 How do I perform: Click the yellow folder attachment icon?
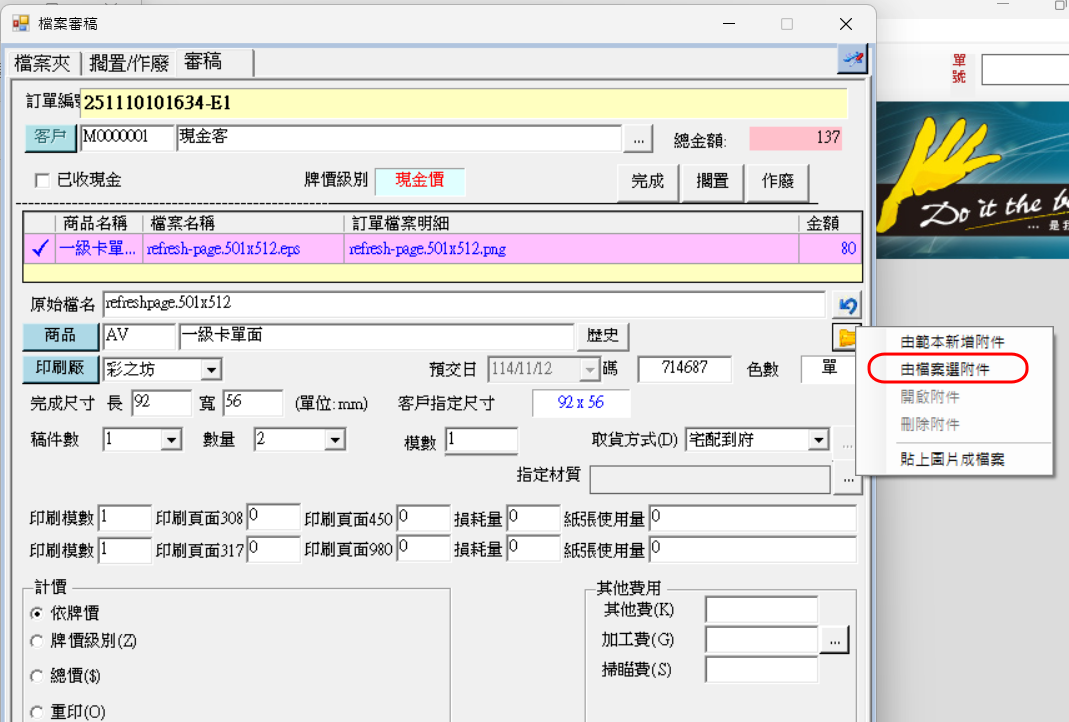click(x=847, y=338)
